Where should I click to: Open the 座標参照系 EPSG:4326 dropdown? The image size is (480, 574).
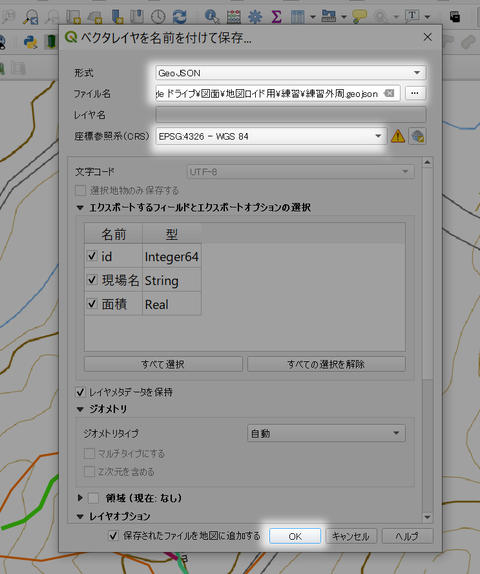tap(271, 136)
